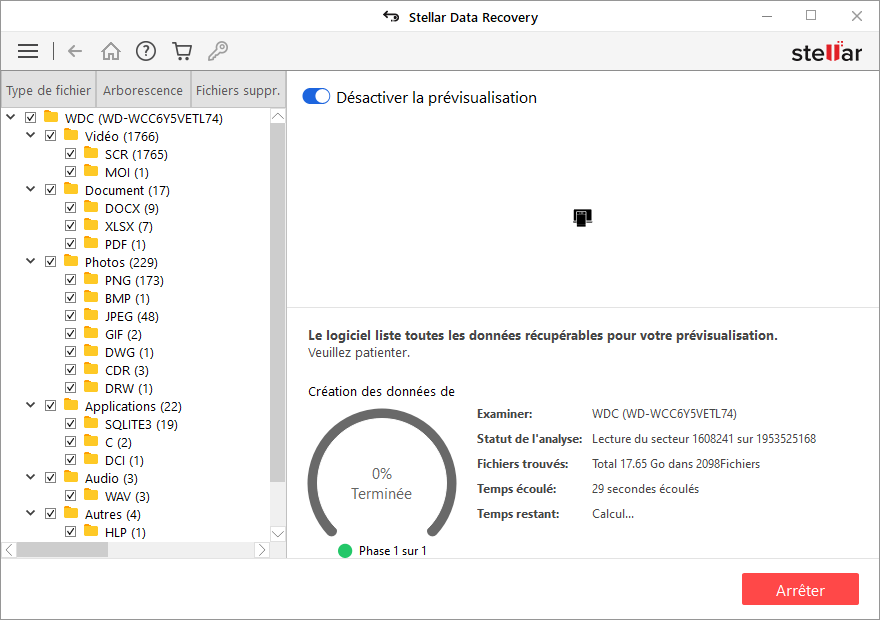Screen dimensions: 880x620
Task: Click the tree's scroll left arrow
Action: tap(9, 550)
